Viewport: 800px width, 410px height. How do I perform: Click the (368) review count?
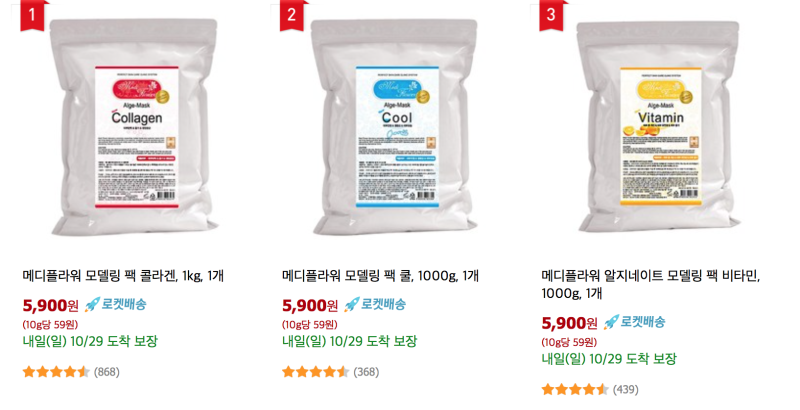click(x=366, y=372)
